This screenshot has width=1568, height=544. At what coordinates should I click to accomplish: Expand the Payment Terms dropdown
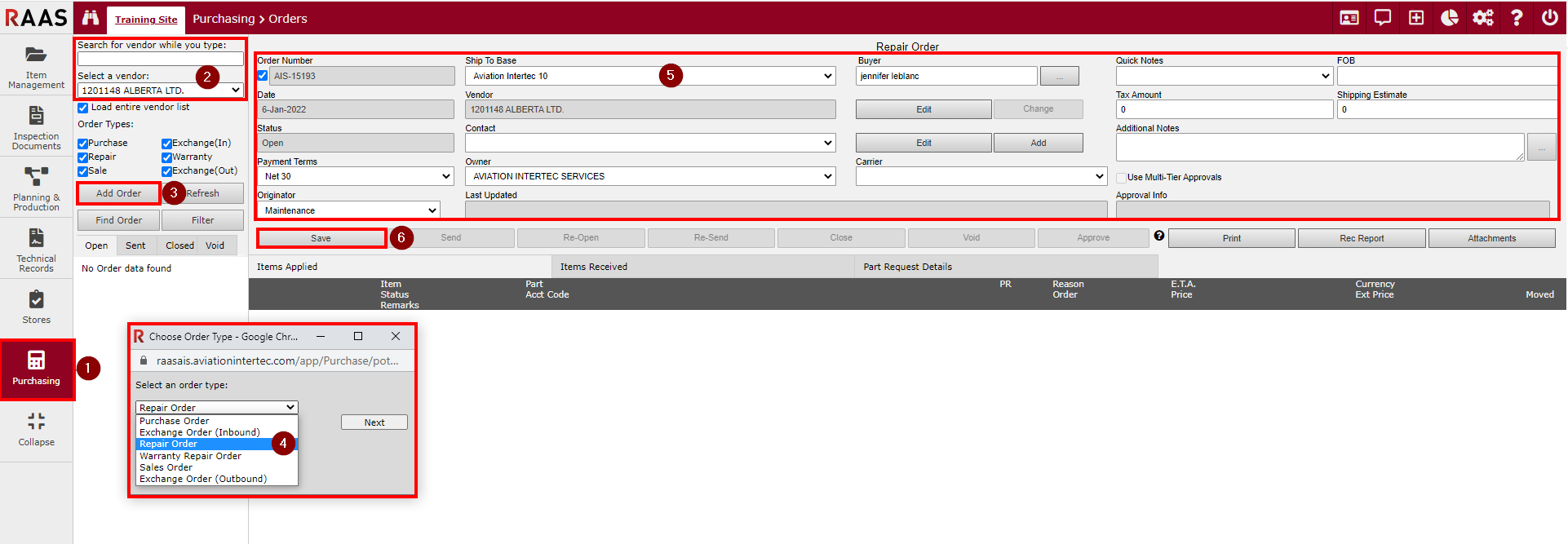(355, 176)
